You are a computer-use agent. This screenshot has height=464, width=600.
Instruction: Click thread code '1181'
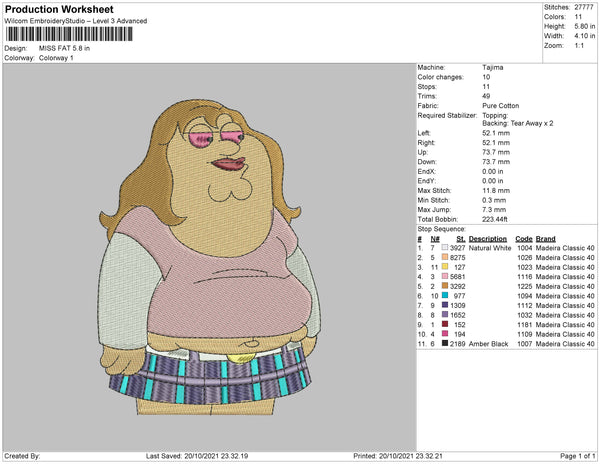point(525,324)
